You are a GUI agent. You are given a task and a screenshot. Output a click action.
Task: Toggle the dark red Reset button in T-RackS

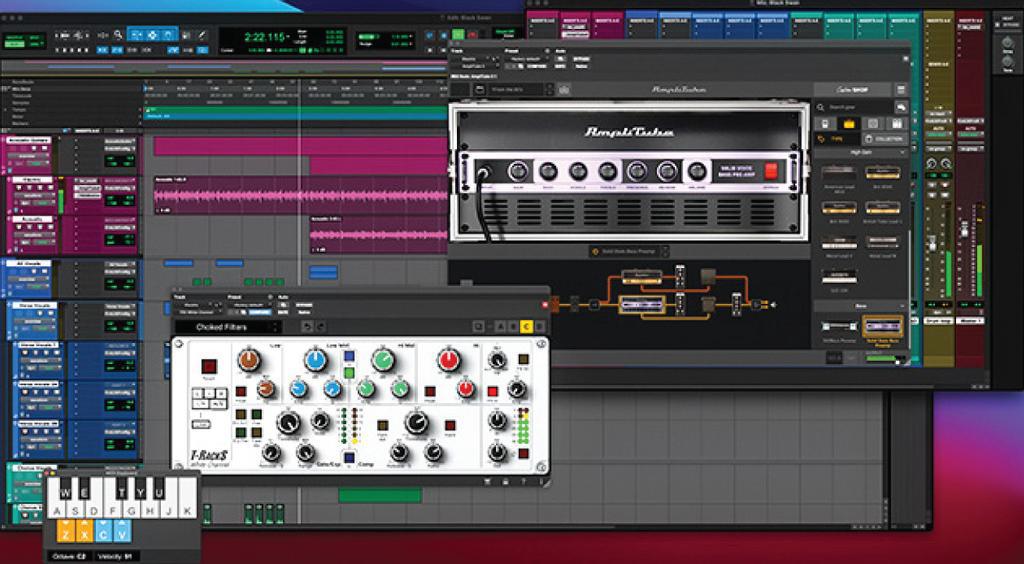[210, 366]
